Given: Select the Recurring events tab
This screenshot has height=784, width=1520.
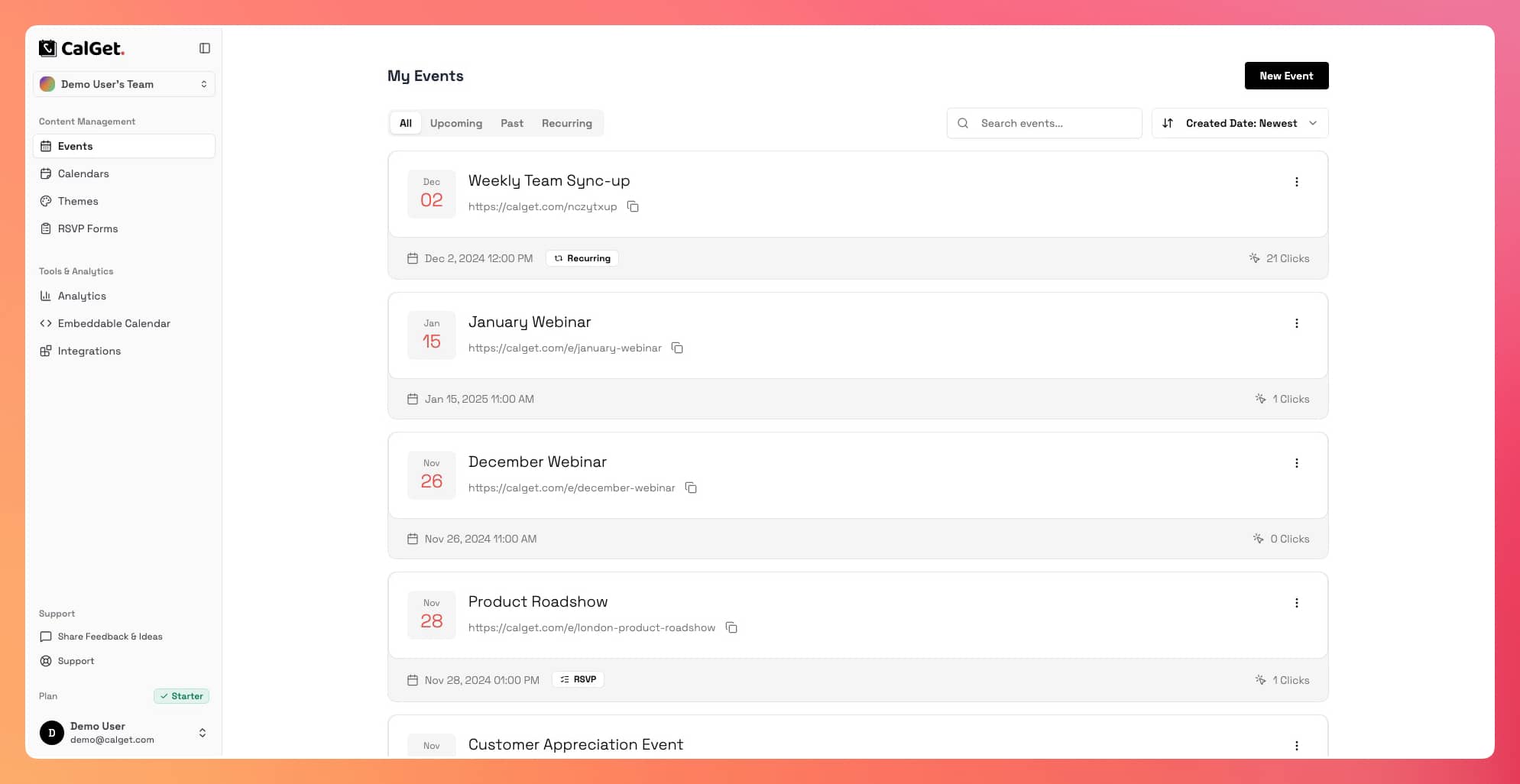Looking at the screenshot, I should point(566,123).
